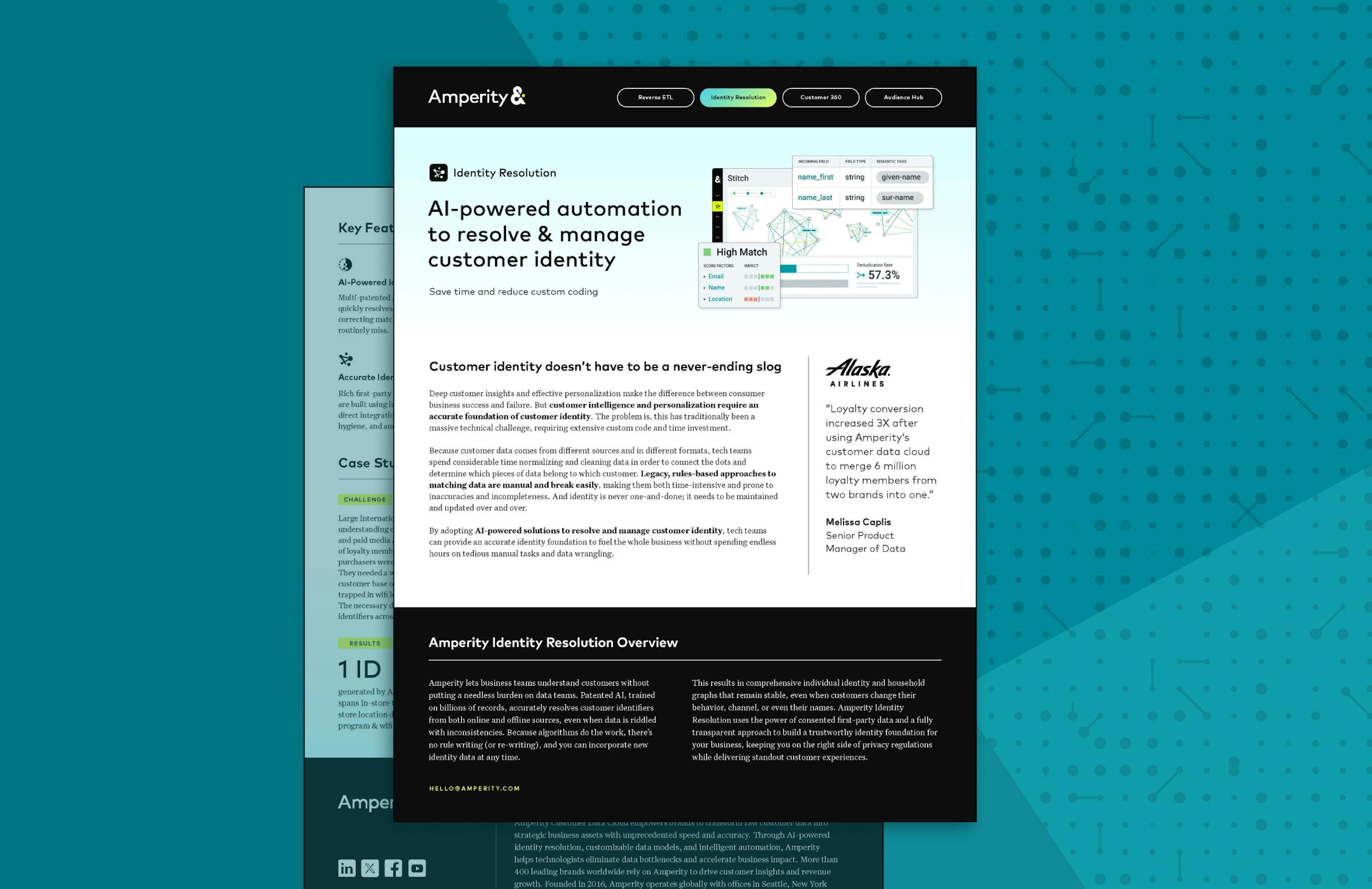
Task: Select the Identity Resolution icon
Action: pos(438,172)
